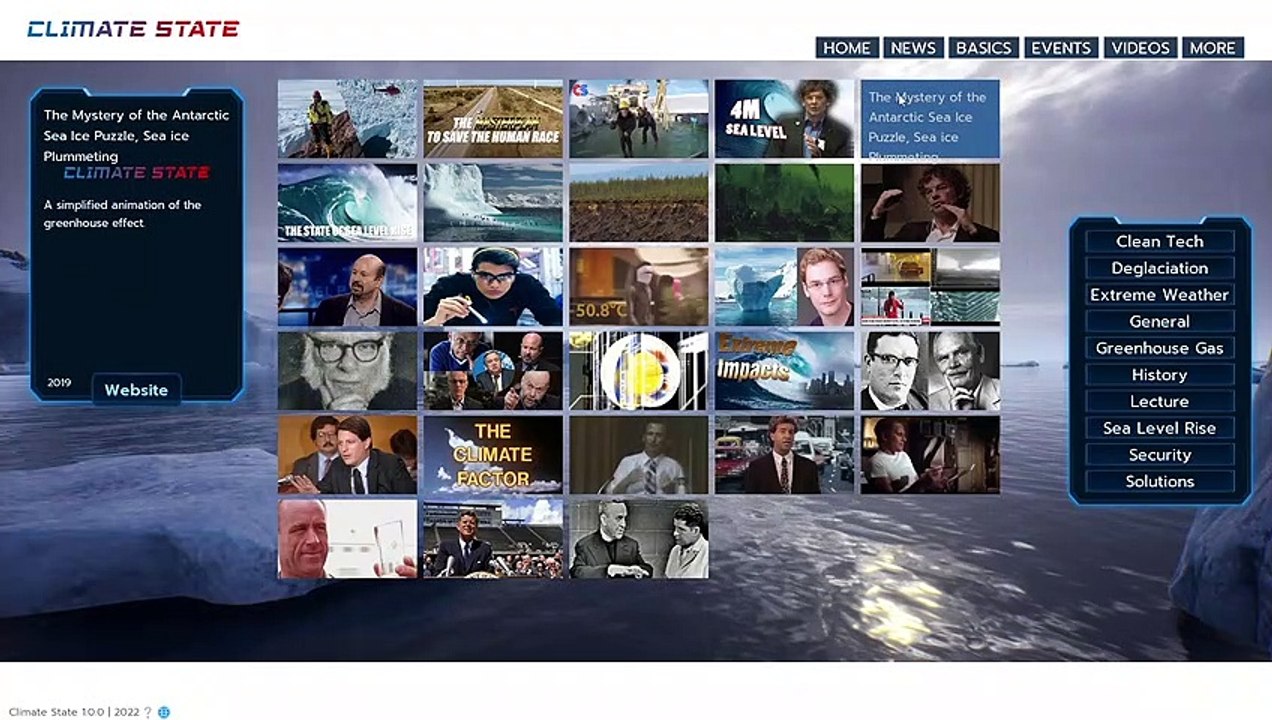The width and height of the screenshot is (1272, 720).
Task: Open the reporter in street traffic thumbnail
Action: (785, 455)
